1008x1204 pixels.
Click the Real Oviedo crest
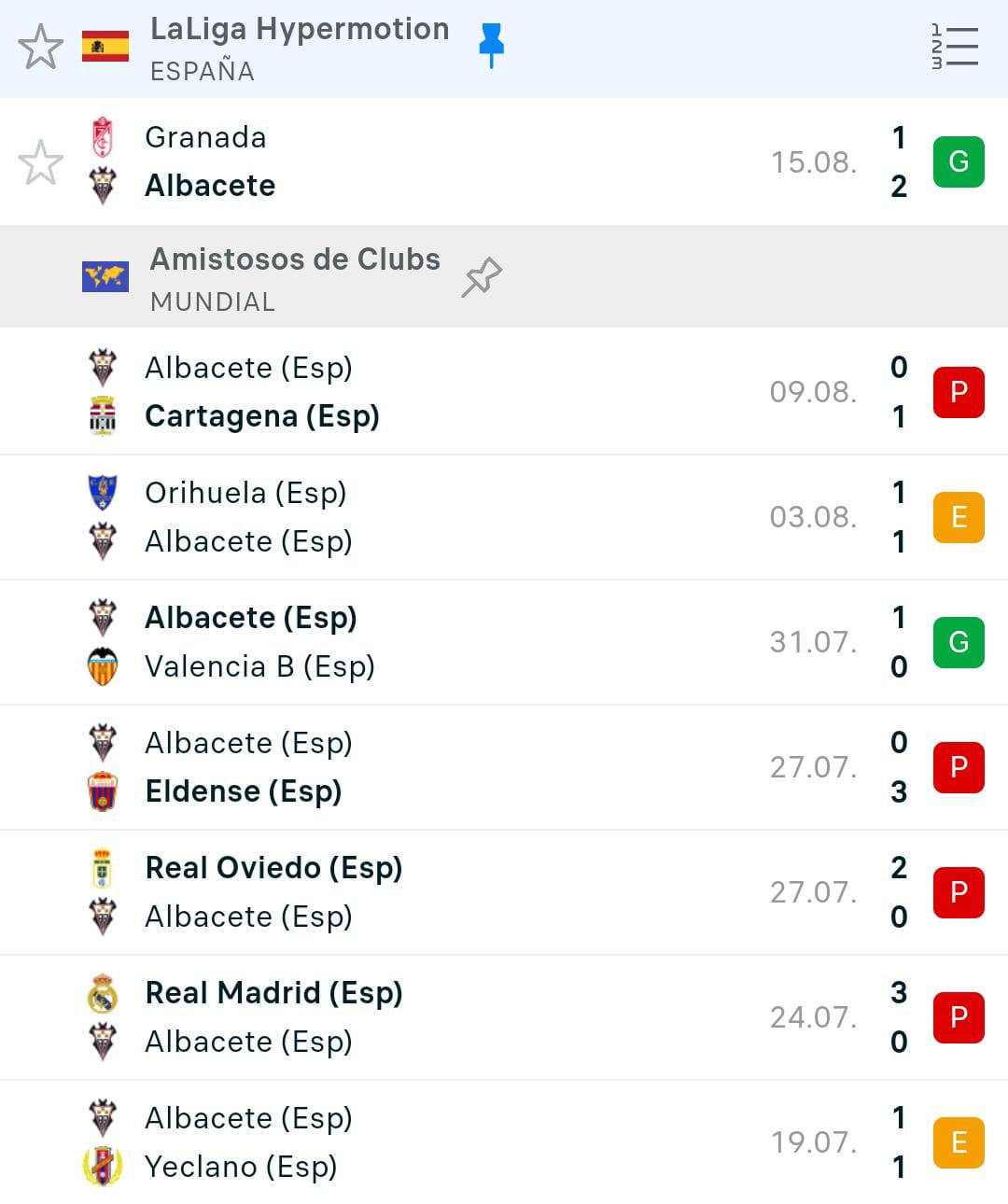103,868
